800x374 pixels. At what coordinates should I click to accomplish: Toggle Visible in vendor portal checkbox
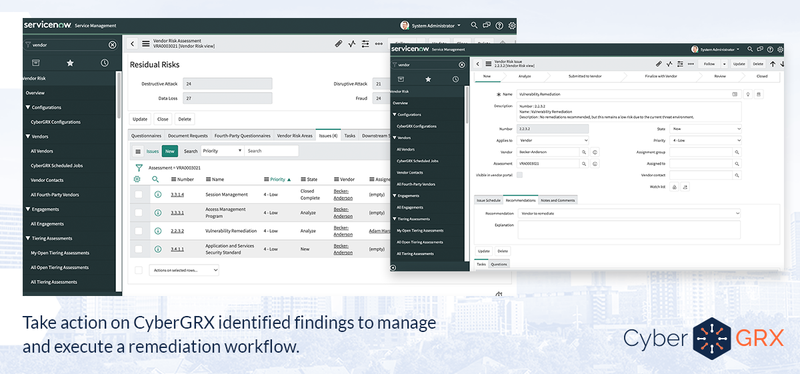click(x=519, y=175)
